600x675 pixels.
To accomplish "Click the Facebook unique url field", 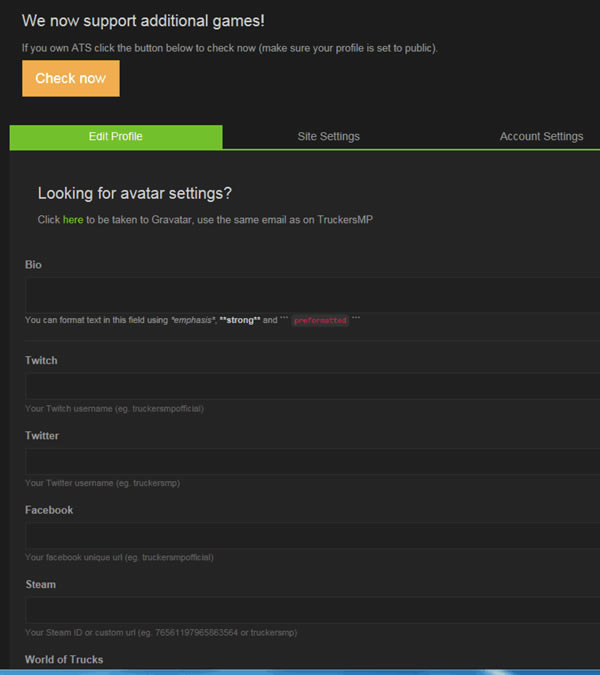I will coord(312,536).
